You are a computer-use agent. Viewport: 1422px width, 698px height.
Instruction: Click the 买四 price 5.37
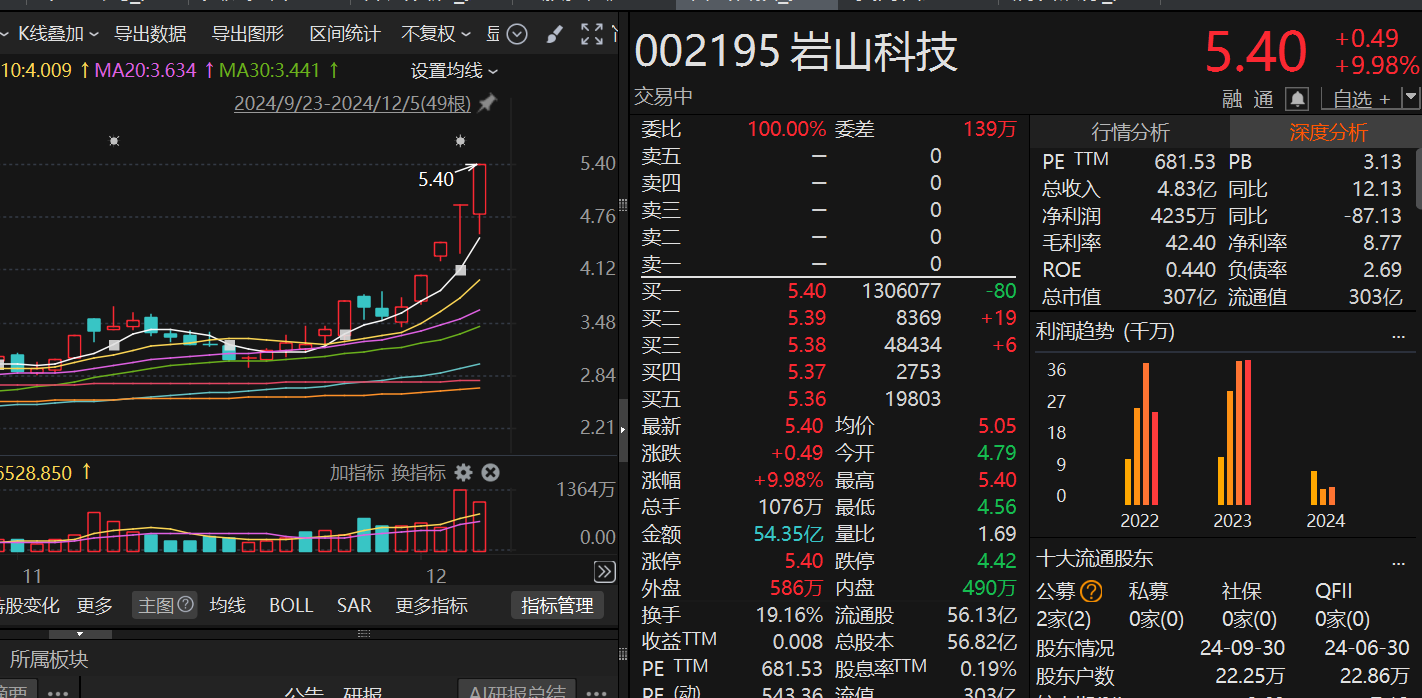[x=807, y=372]
